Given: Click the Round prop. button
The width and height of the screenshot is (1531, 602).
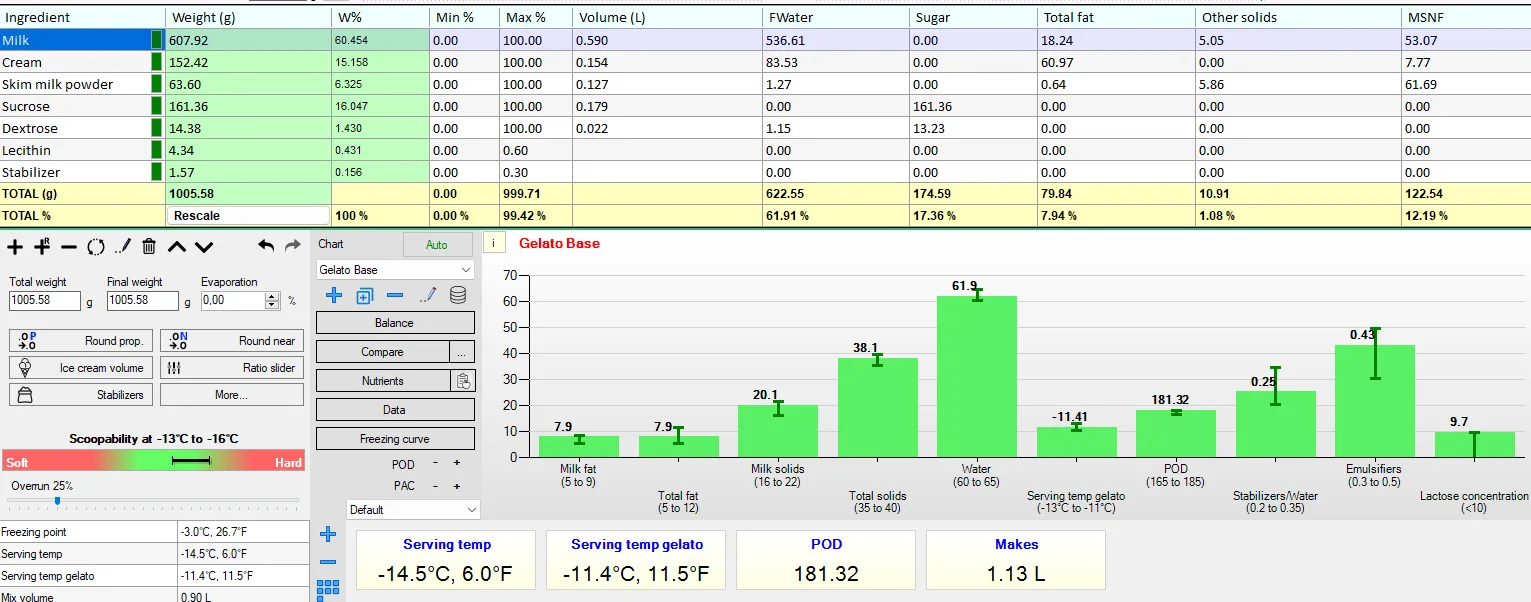Looking at the screenshot, I should (82, 341).
